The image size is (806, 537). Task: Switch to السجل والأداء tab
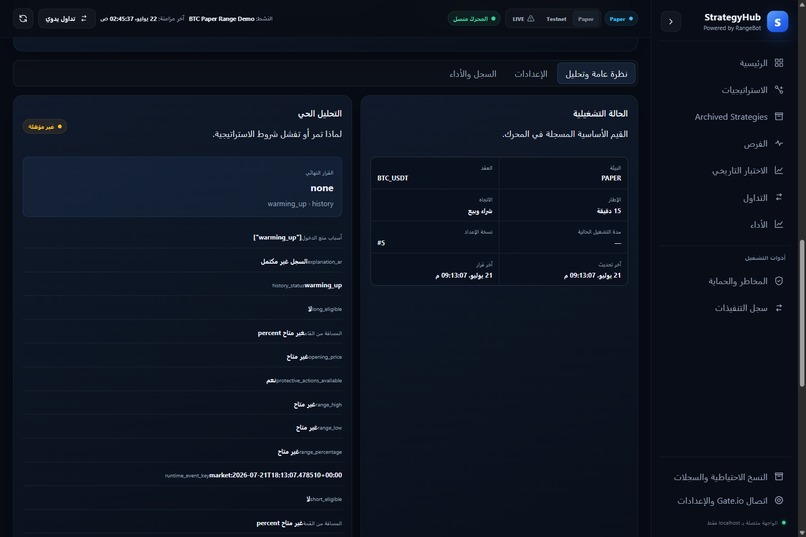473,73
